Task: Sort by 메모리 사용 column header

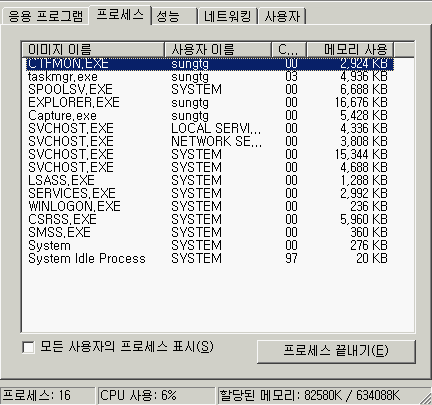Action: point(350,50)
